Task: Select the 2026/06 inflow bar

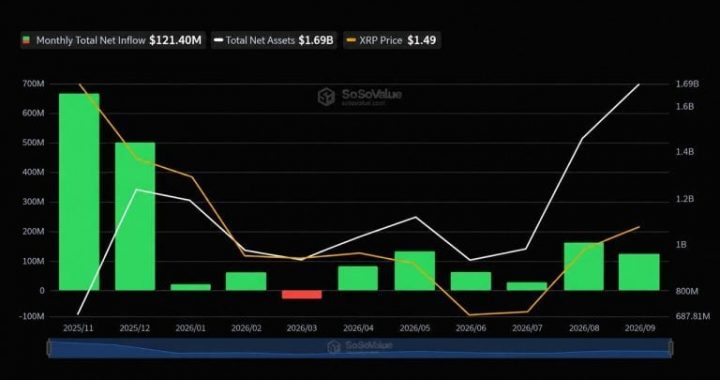Action: tap(471, 281)
